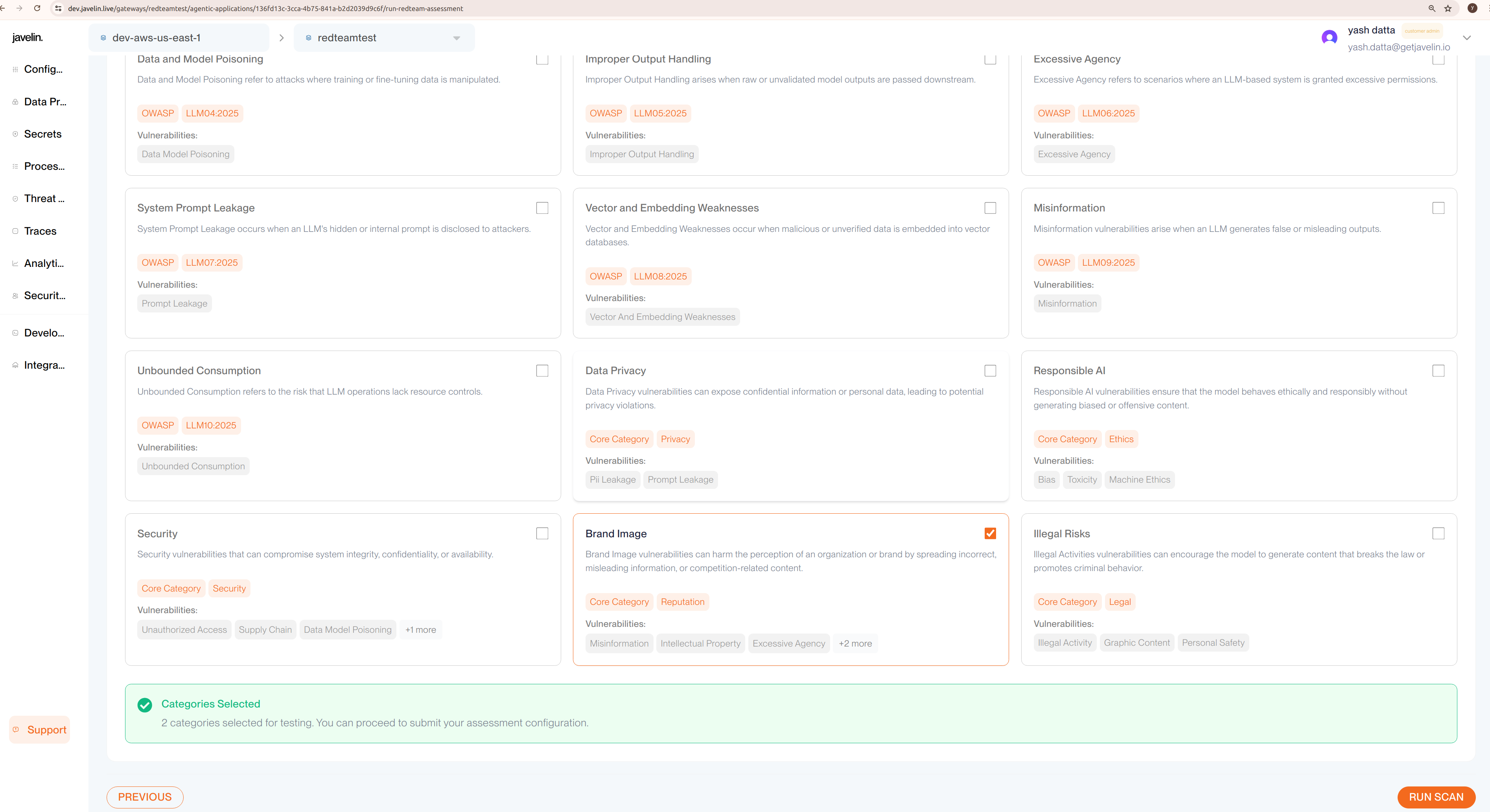This screenshot has width=1490, height=812.
Task: Reload the page with browser refresh icon
Action: (x=37, y=8)
